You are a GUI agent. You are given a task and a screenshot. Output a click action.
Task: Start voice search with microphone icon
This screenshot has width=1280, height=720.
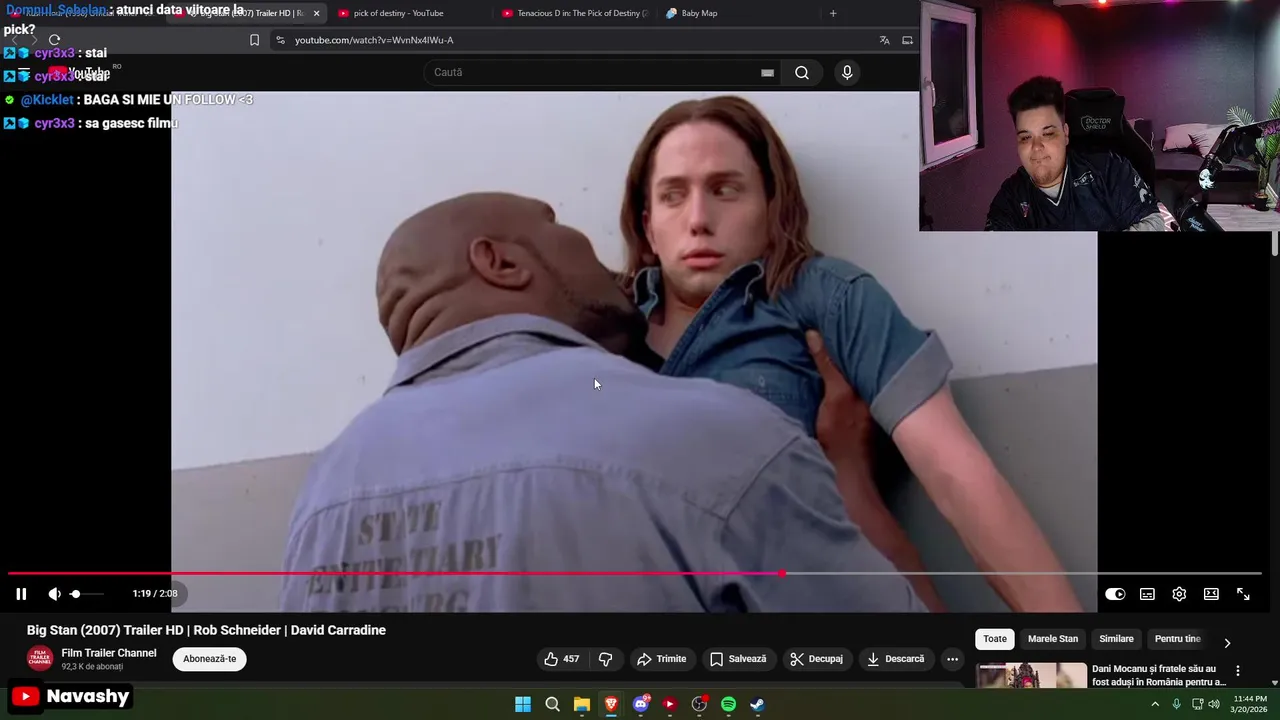[x=847, y=72]
